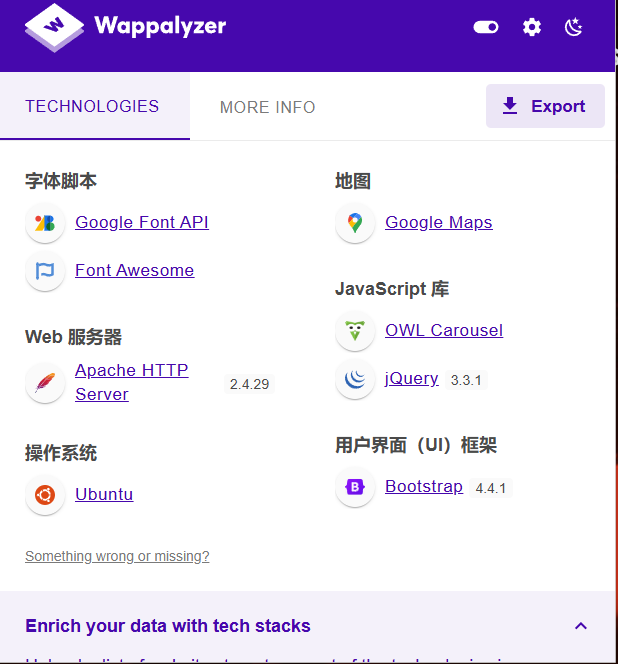This screenshot has height=664, width=618.
Task: Open settings via the gear icon
Action: point(532,28)
